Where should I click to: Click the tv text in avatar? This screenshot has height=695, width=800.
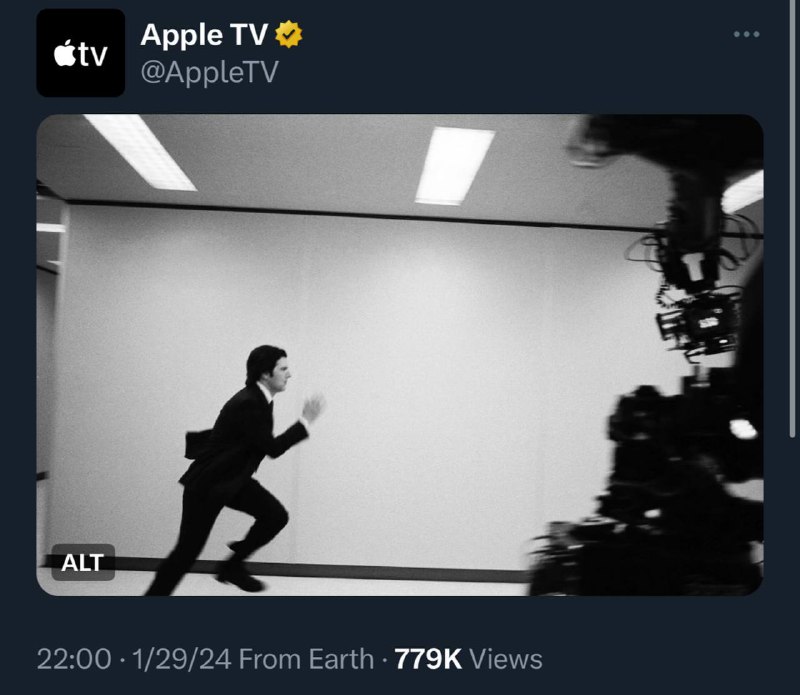click(94, 55)
